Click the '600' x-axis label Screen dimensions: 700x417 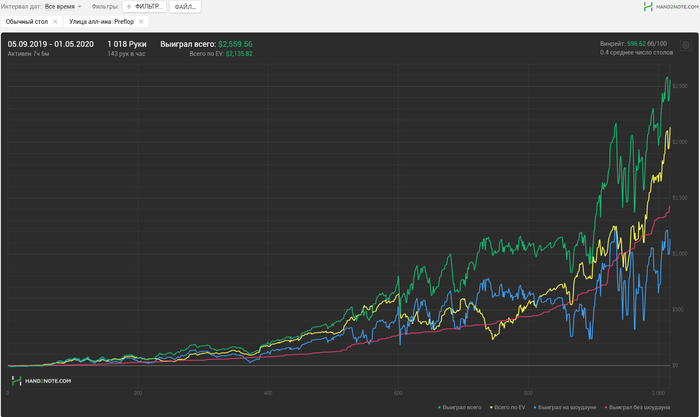[398, 393]
